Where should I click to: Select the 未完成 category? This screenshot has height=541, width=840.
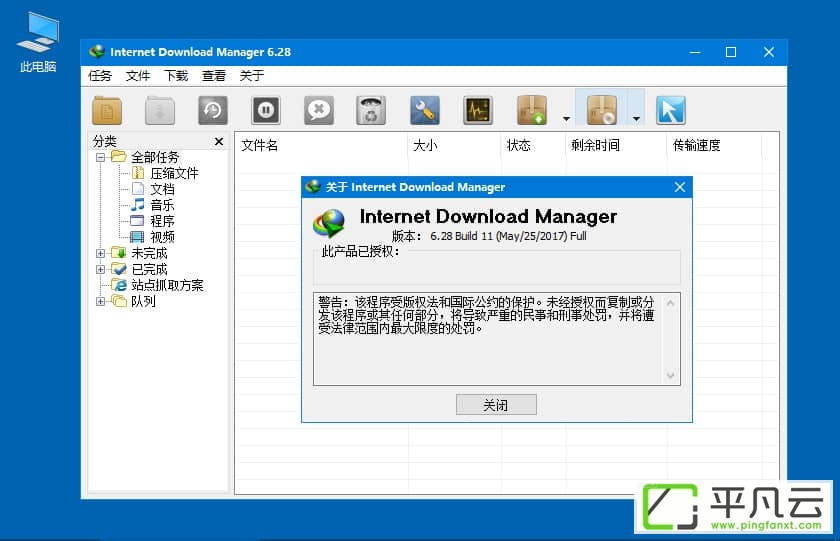[149, 253]
